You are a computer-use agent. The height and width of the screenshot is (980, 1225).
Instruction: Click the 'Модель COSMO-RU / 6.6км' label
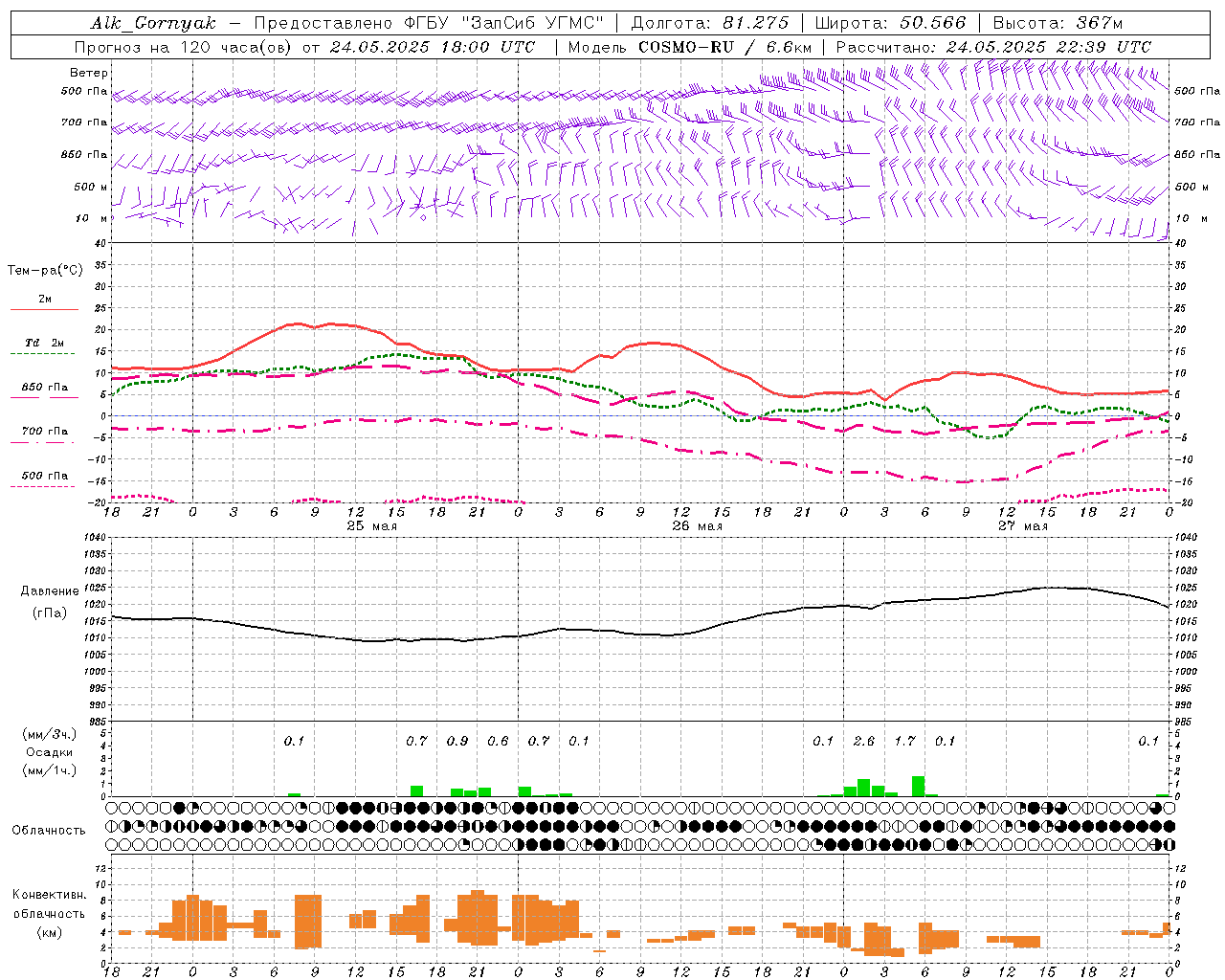click(x=689, y=47)
